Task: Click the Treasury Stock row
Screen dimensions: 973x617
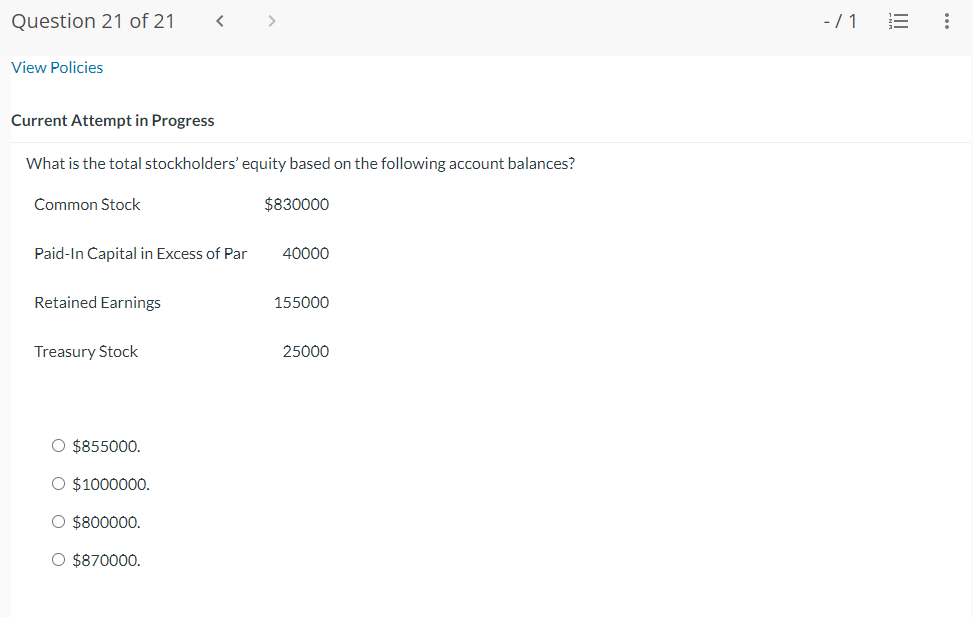Action: coord(86,351)
